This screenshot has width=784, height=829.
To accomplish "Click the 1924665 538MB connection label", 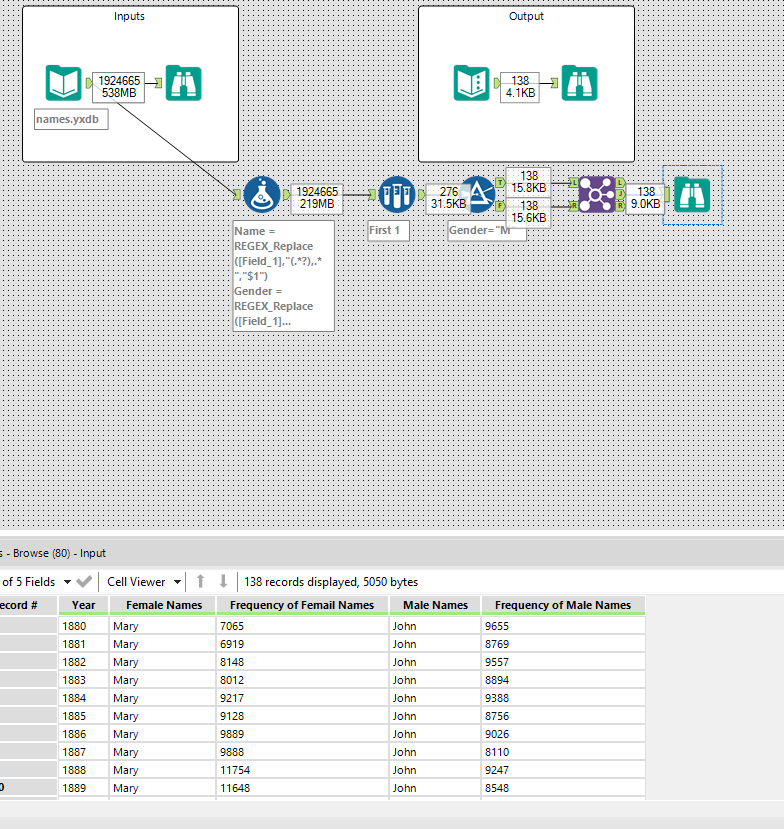I will coord(119,87).
